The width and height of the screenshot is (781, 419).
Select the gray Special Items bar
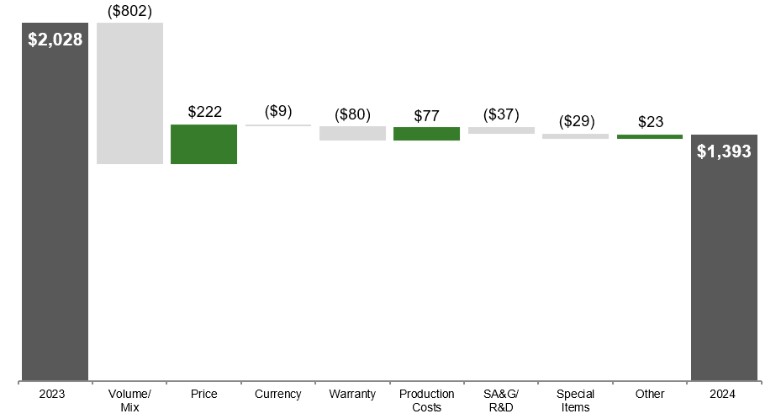[575, 136]
